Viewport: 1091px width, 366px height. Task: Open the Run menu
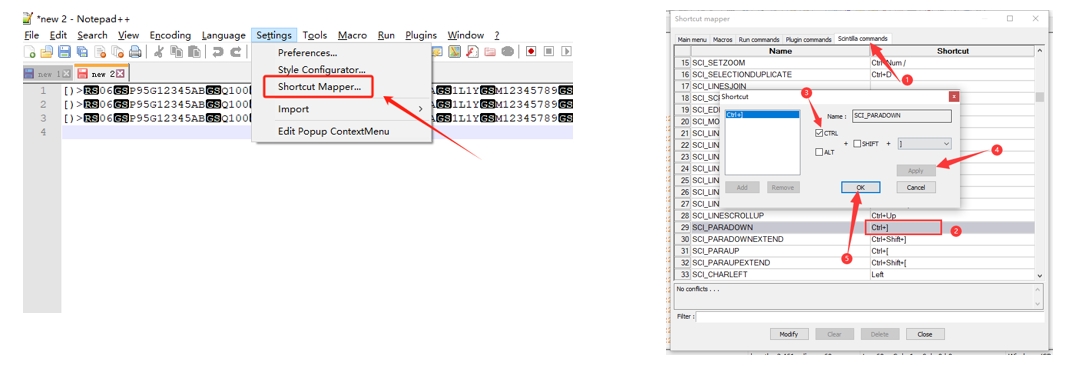[386, 35]
